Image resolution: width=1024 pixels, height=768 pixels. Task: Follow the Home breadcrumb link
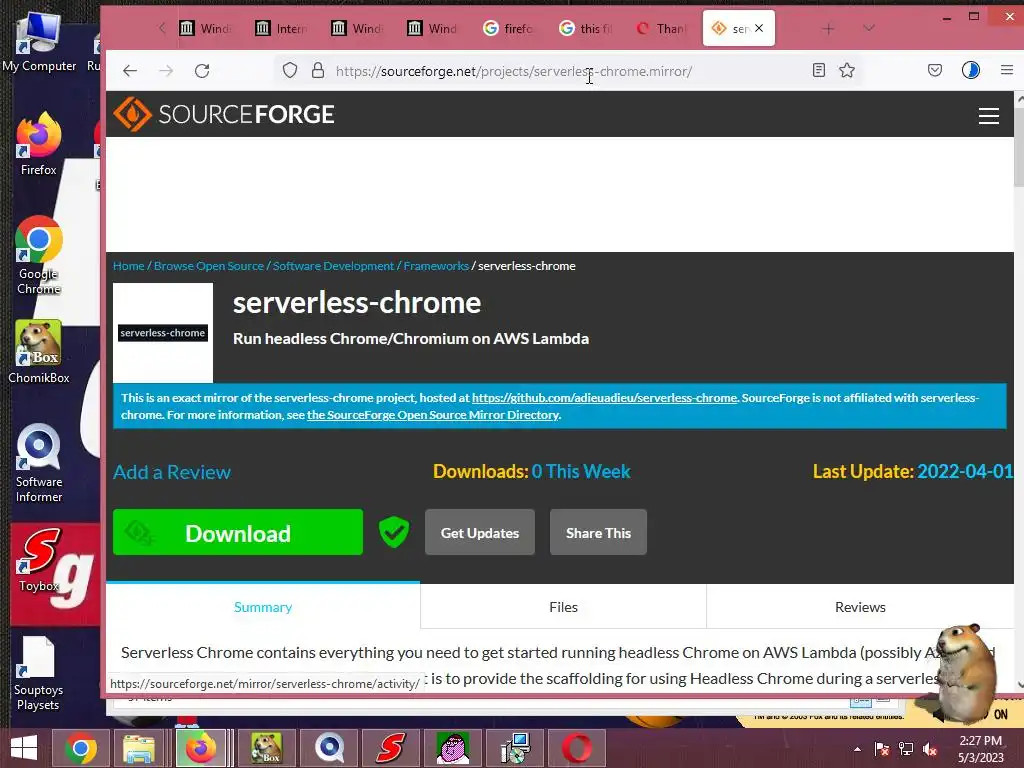(129, 266)
